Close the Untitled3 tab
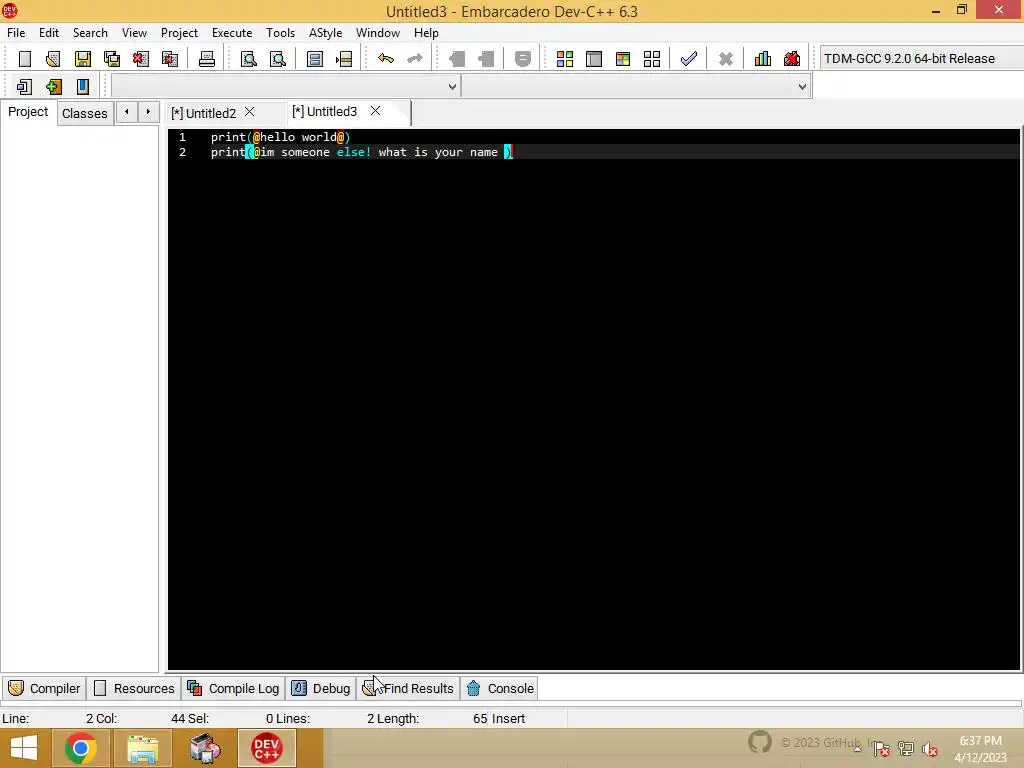The height and width of the screenshot is (768, 1024). 376,111
